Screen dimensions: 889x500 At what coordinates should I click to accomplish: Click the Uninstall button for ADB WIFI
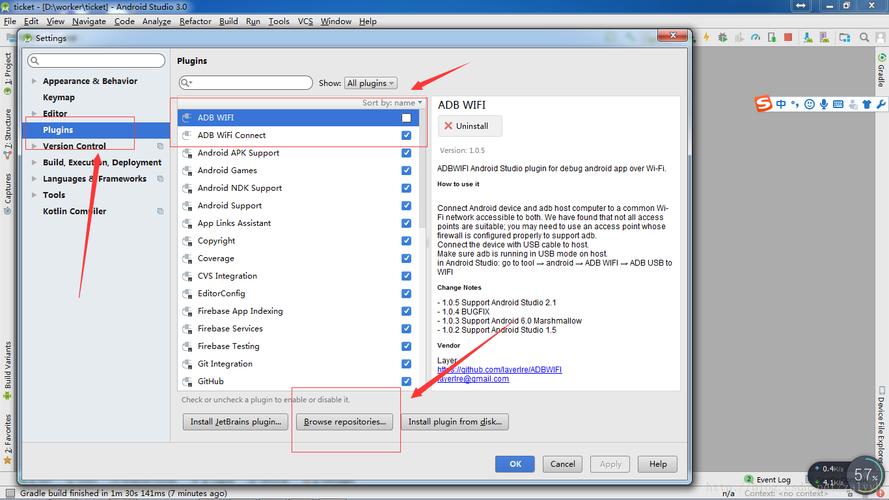click(x=469, y=126)
